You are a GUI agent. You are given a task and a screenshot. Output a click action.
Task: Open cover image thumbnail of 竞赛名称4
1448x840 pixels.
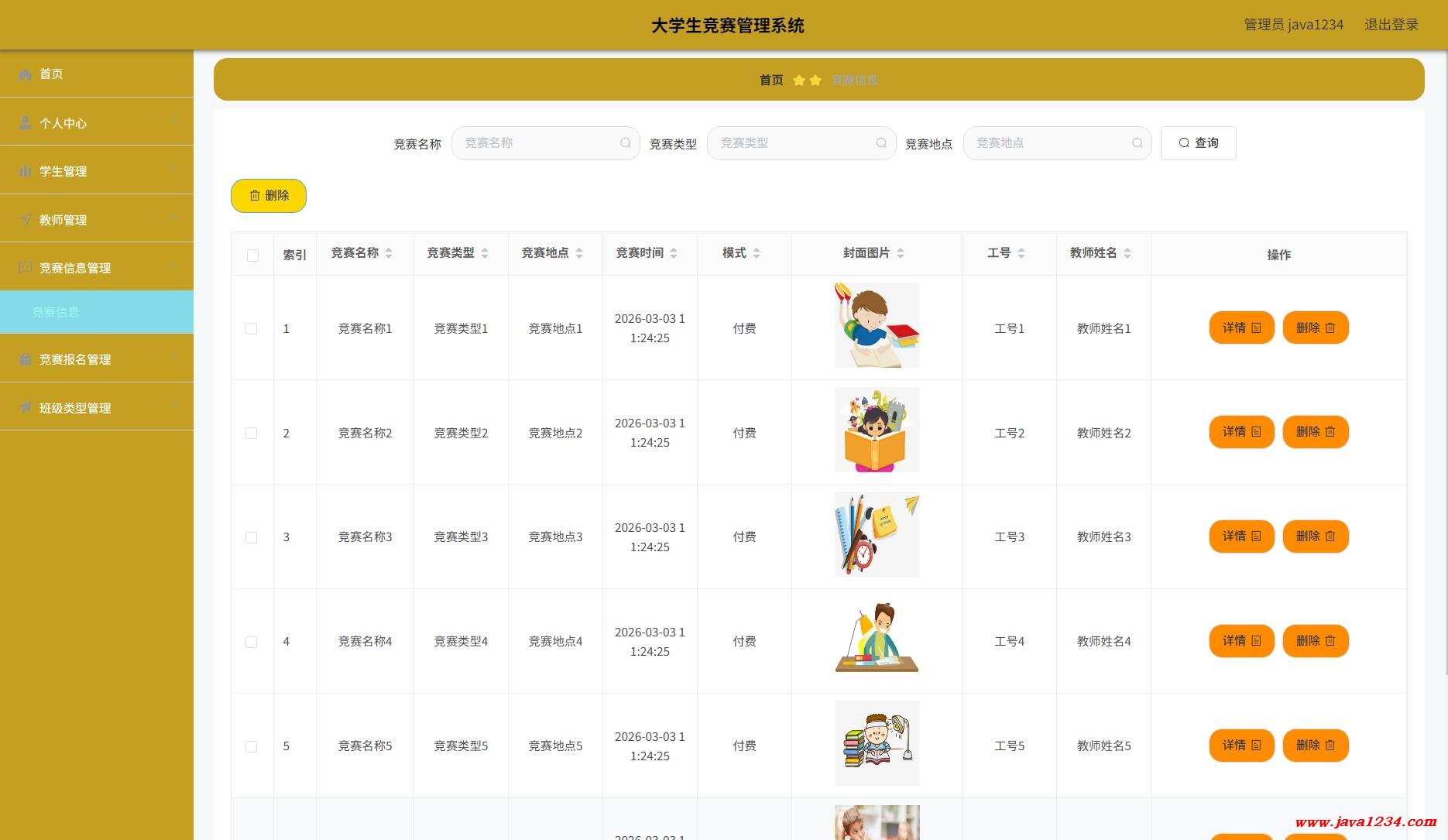coord(877,639)
